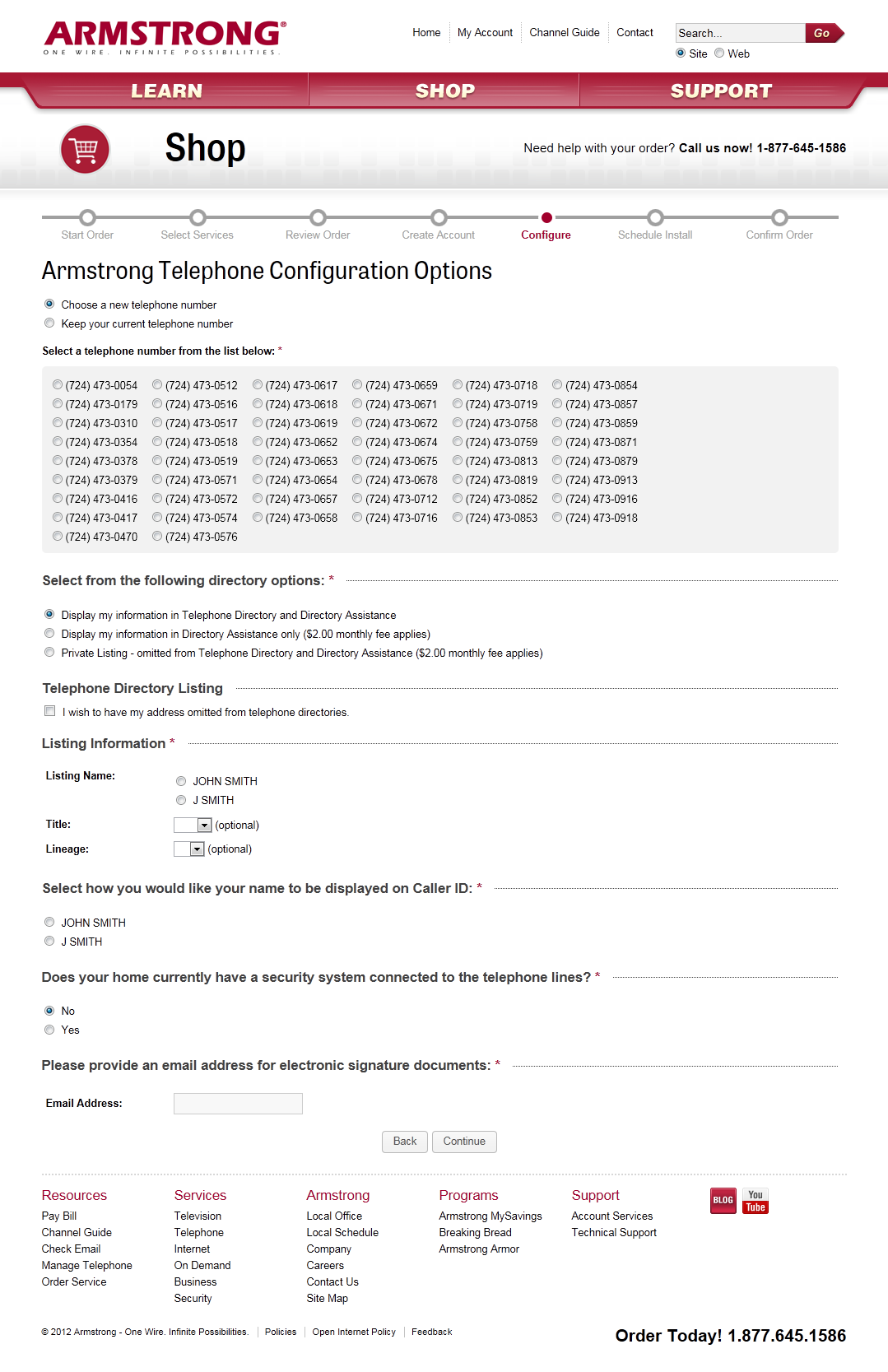Click the Back button
This screenshot has width=888, height=1372.
pos(405,1142)
